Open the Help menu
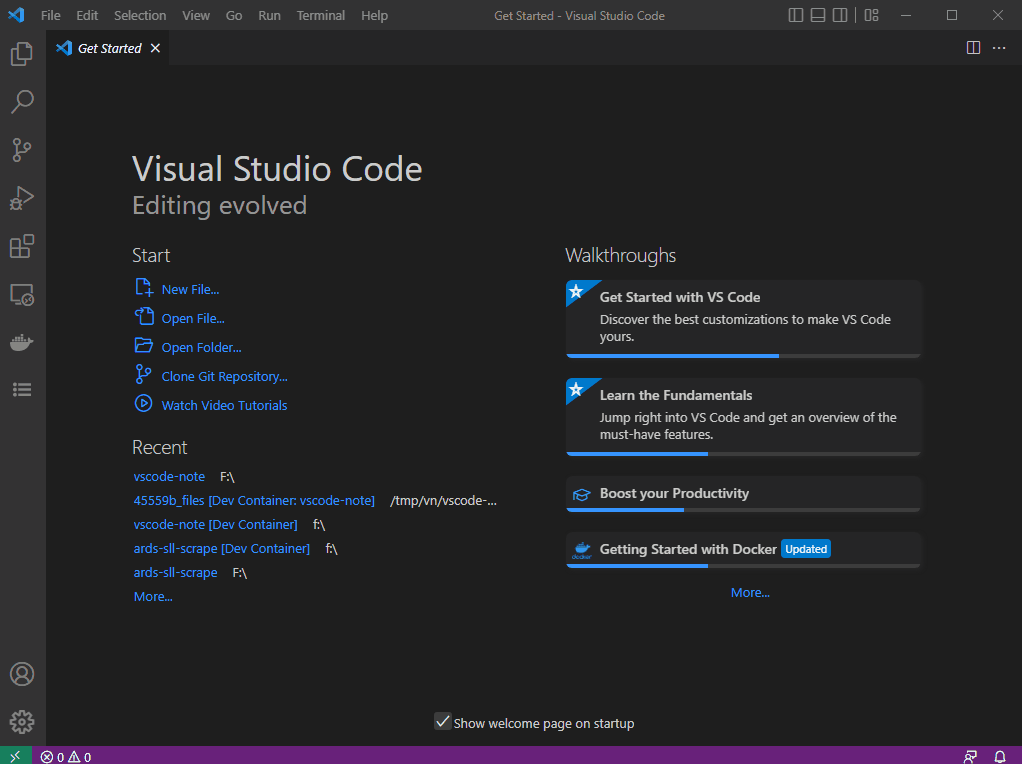The height and width of the screenshot is (764, 1022). 374,15
